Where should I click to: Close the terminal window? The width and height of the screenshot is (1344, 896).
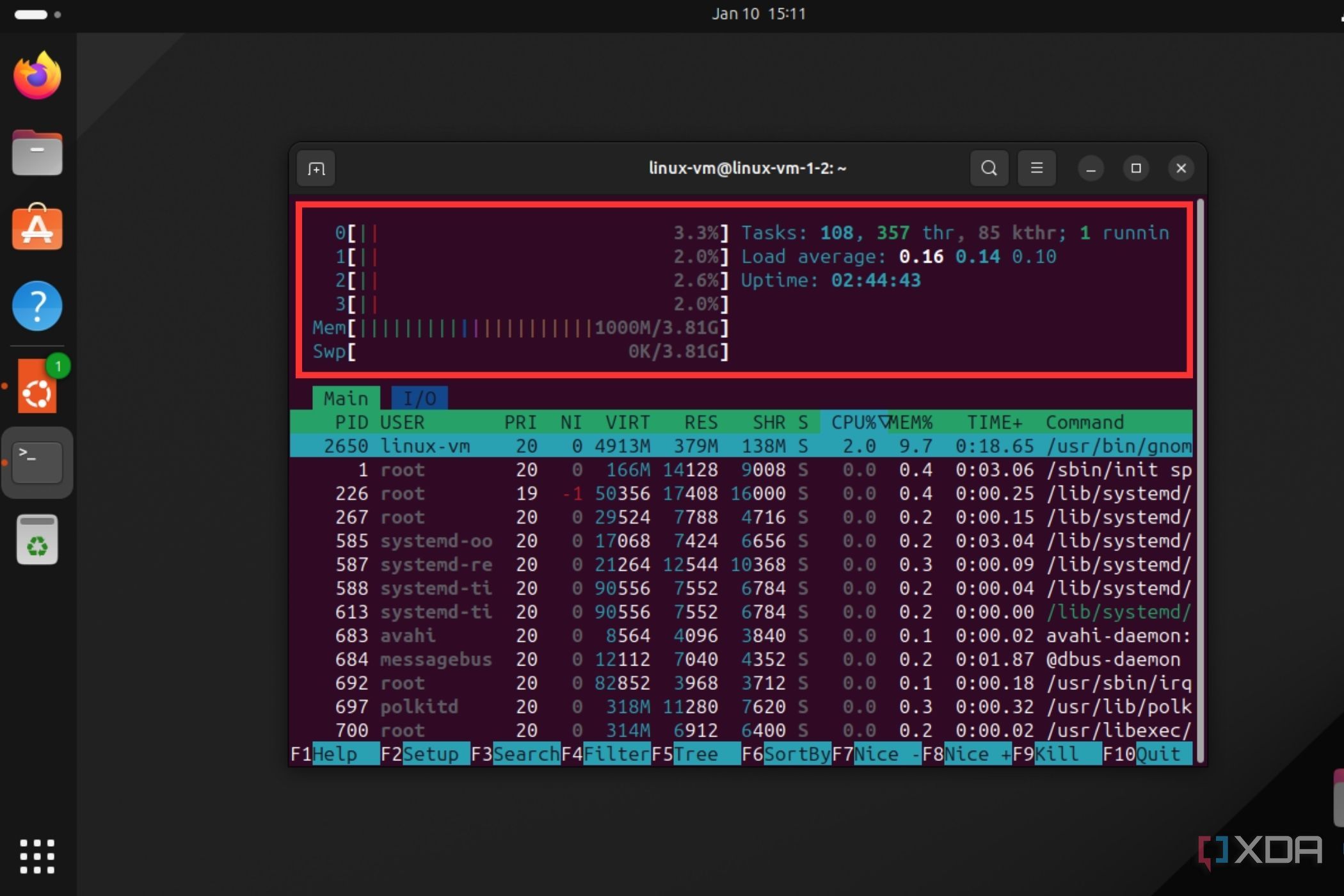click(1181, 168)
